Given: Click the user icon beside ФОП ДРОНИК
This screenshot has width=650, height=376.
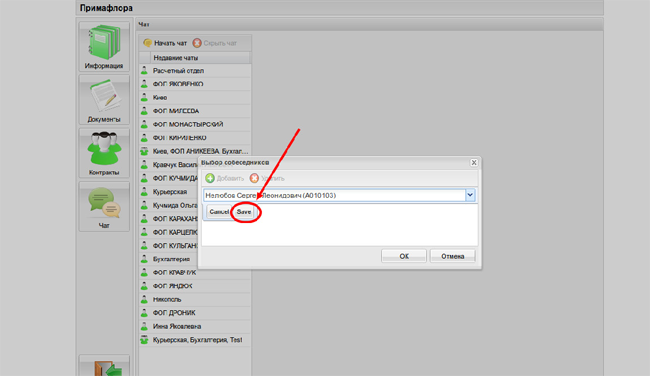Looking at the screenshot, I should pyautogui.click(x=144, y=313).
